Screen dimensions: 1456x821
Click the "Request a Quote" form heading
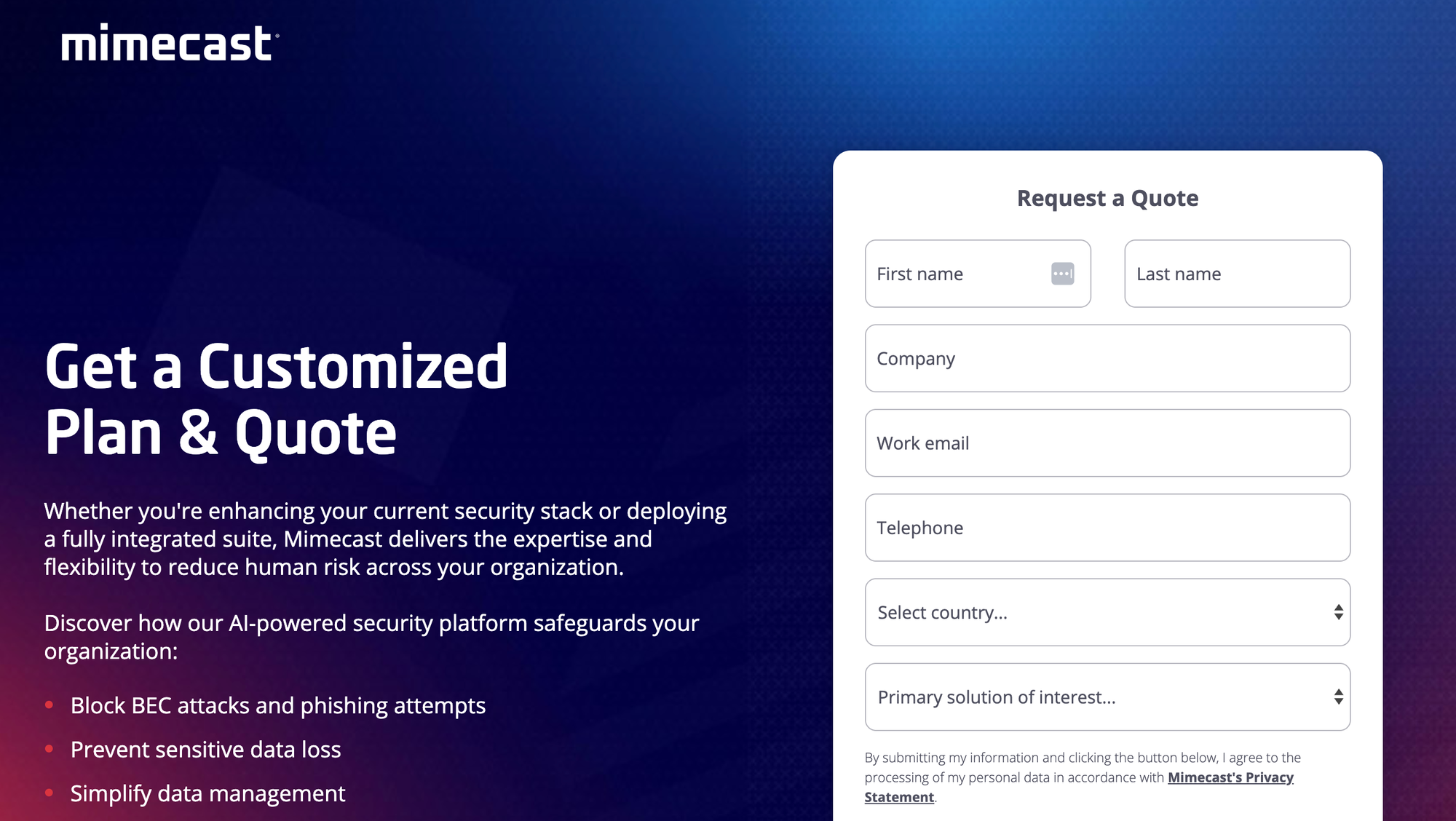click(1107, 198)
